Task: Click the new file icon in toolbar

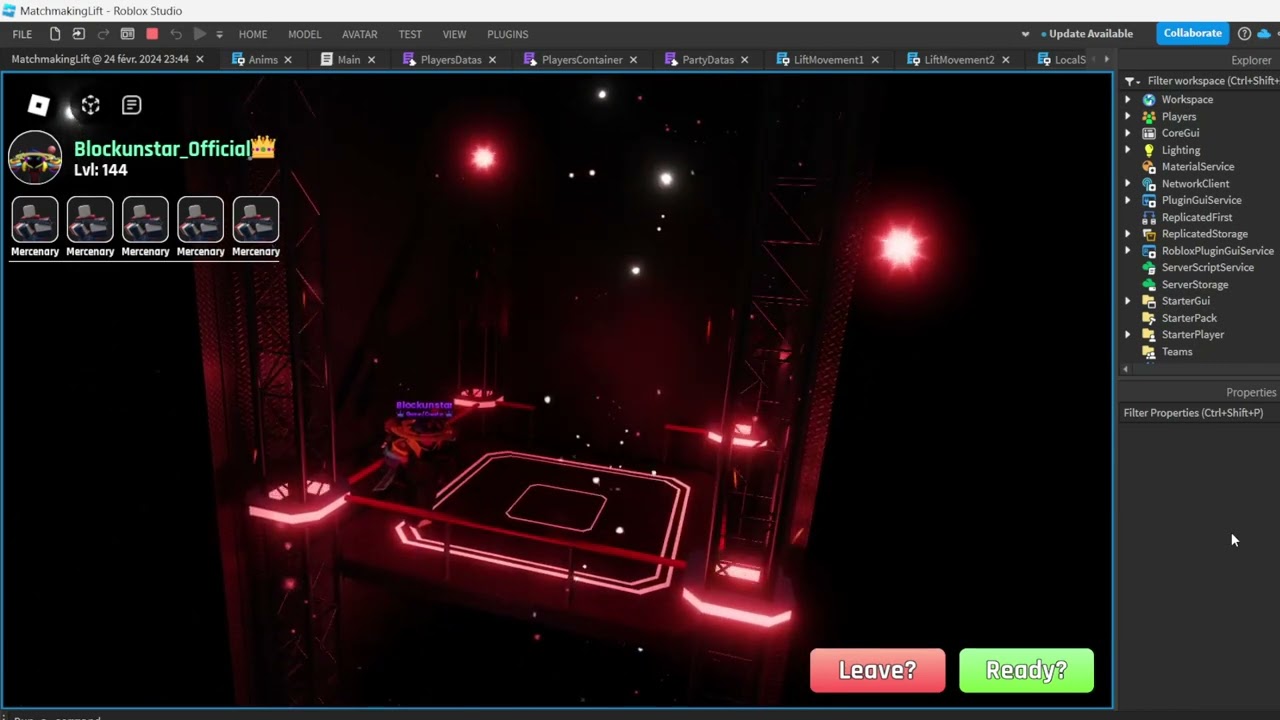Action: coord(55,34)
